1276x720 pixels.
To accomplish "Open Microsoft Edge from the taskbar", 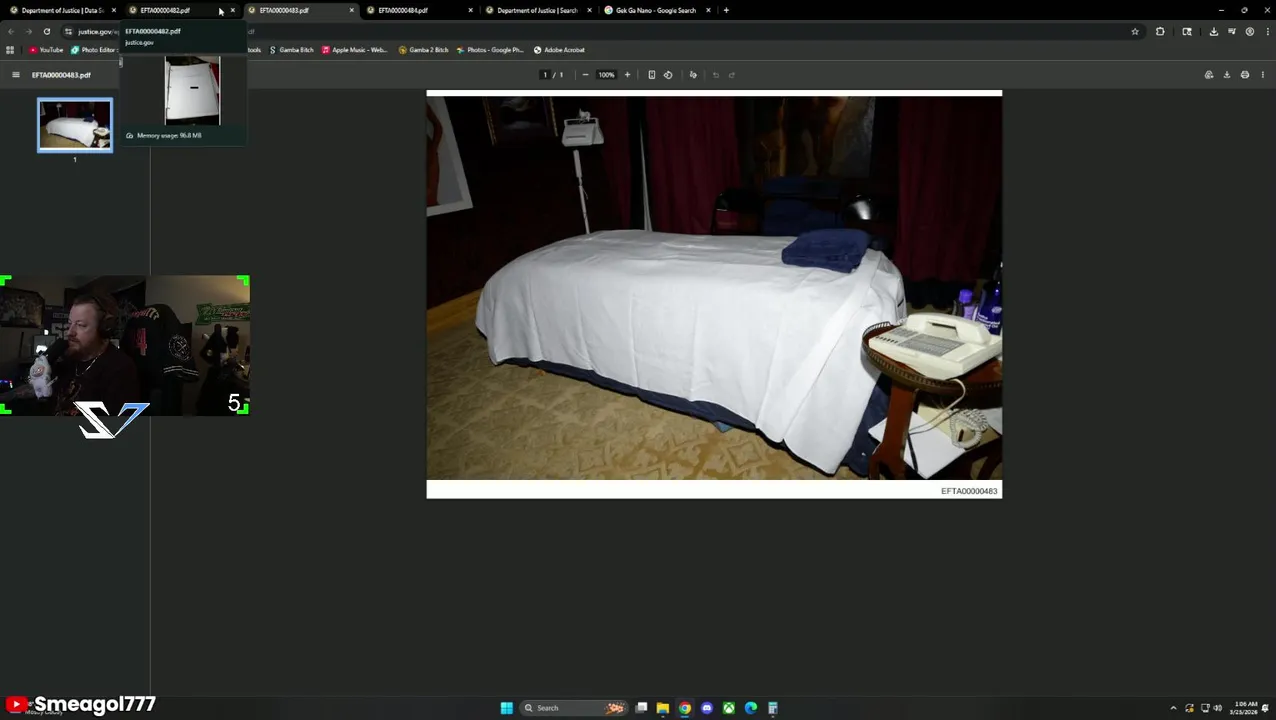I will pos(751,708).
